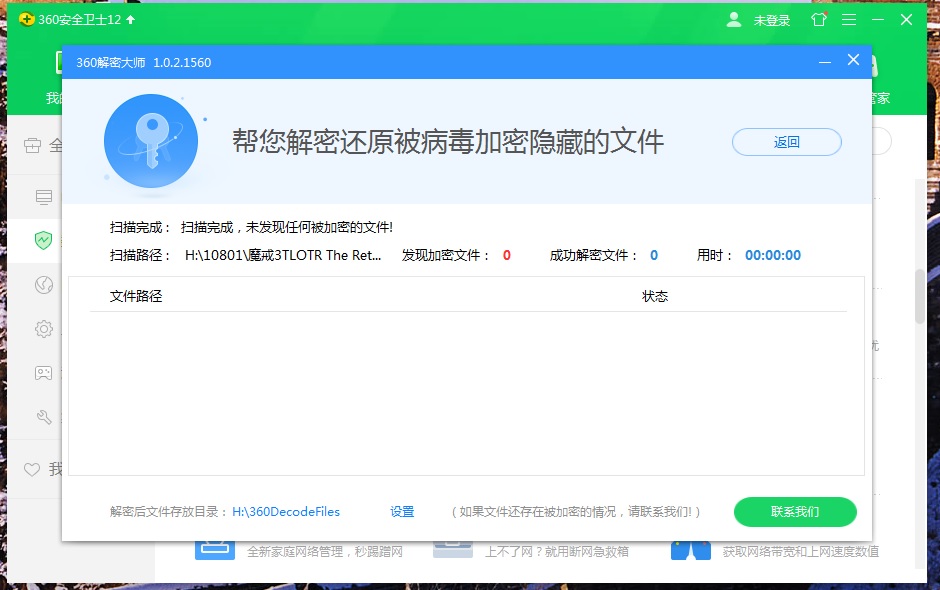The image size is (940, 590).
Task: Click the 扫描完成，未发现任何被加密的文件 status message
Action: pos(287,227)
